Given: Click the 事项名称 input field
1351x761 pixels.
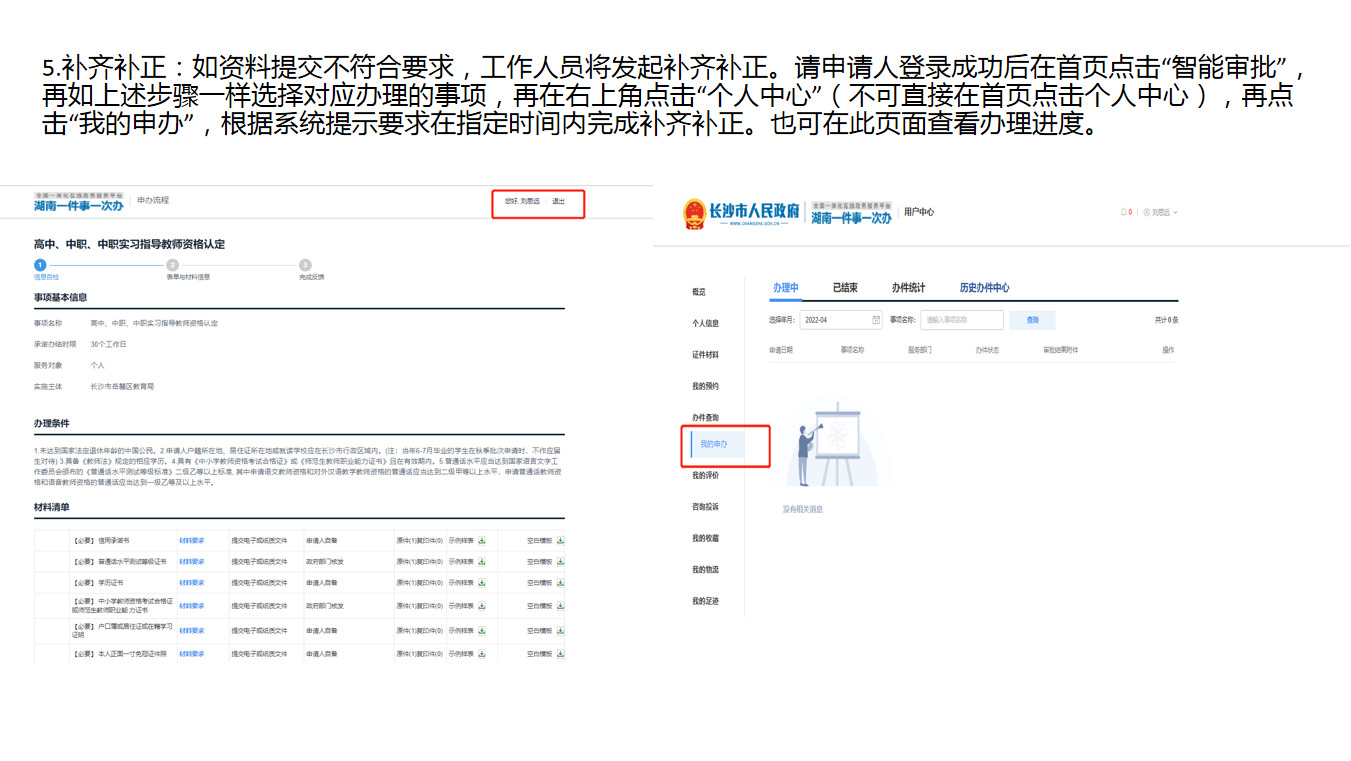Looking at the screenshot, I should [x=961, y=320].
